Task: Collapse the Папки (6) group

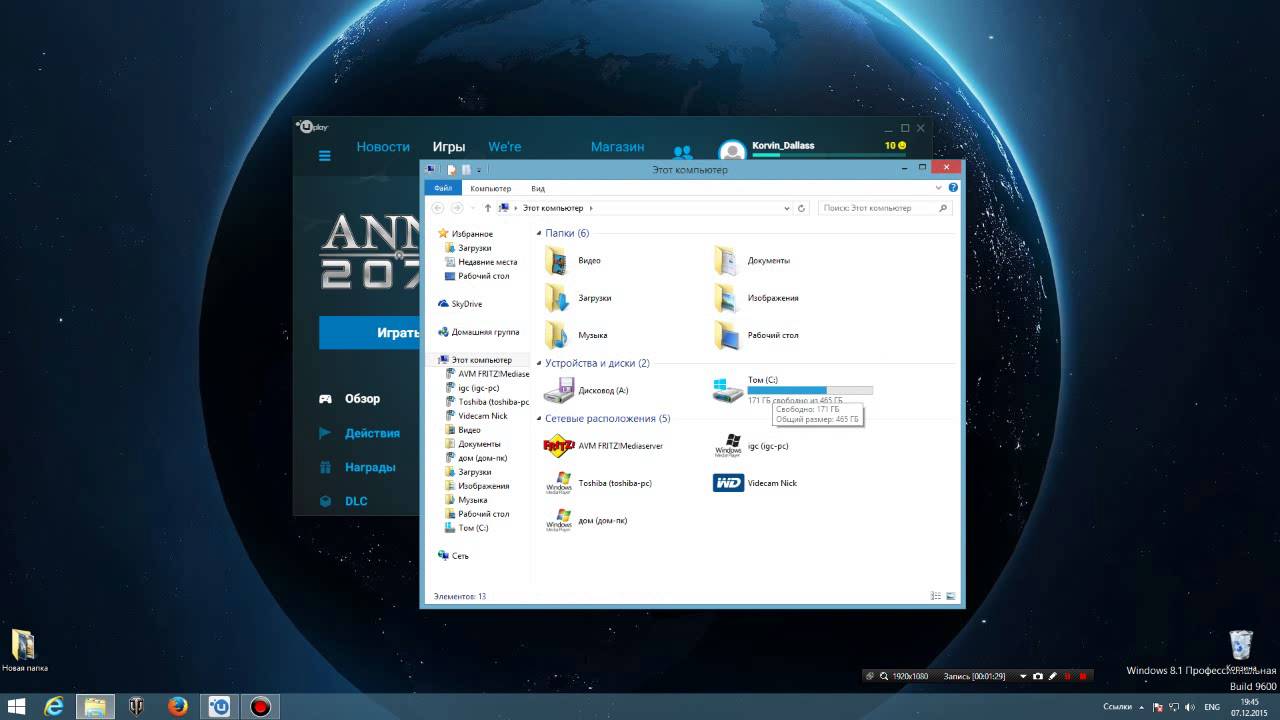Action: [x=540, y=233]
